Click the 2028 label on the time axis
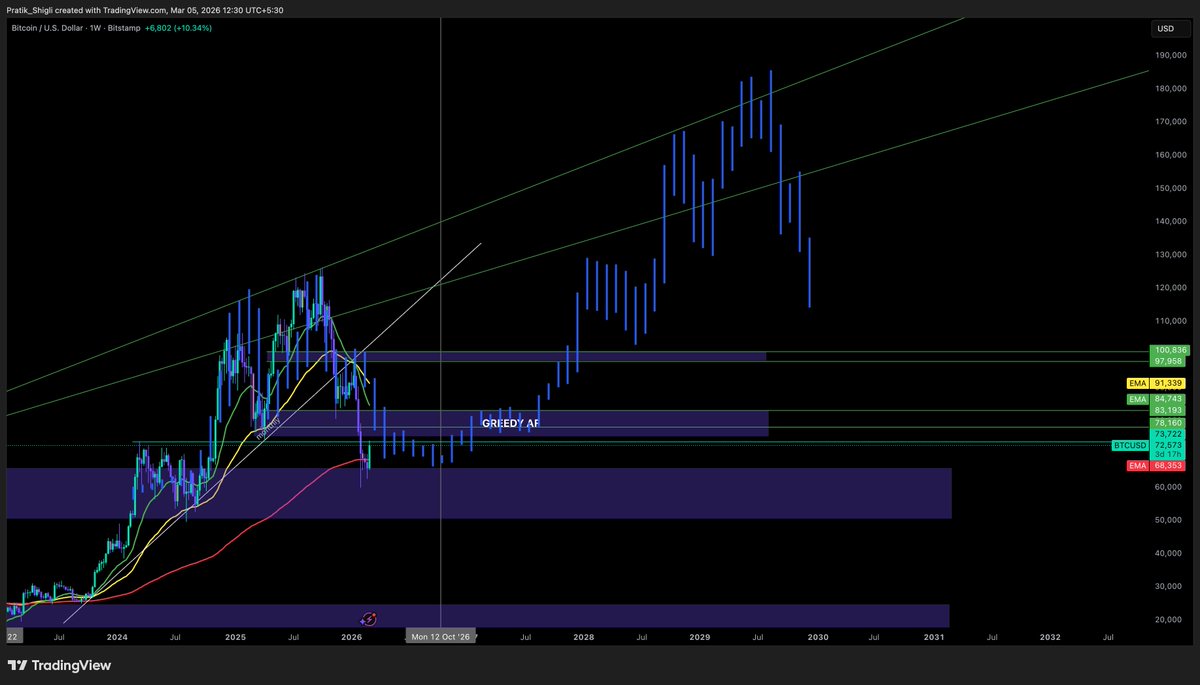The width and height of the screenshot is (1200, 685). pyautogui.click(x=584, y=636)
